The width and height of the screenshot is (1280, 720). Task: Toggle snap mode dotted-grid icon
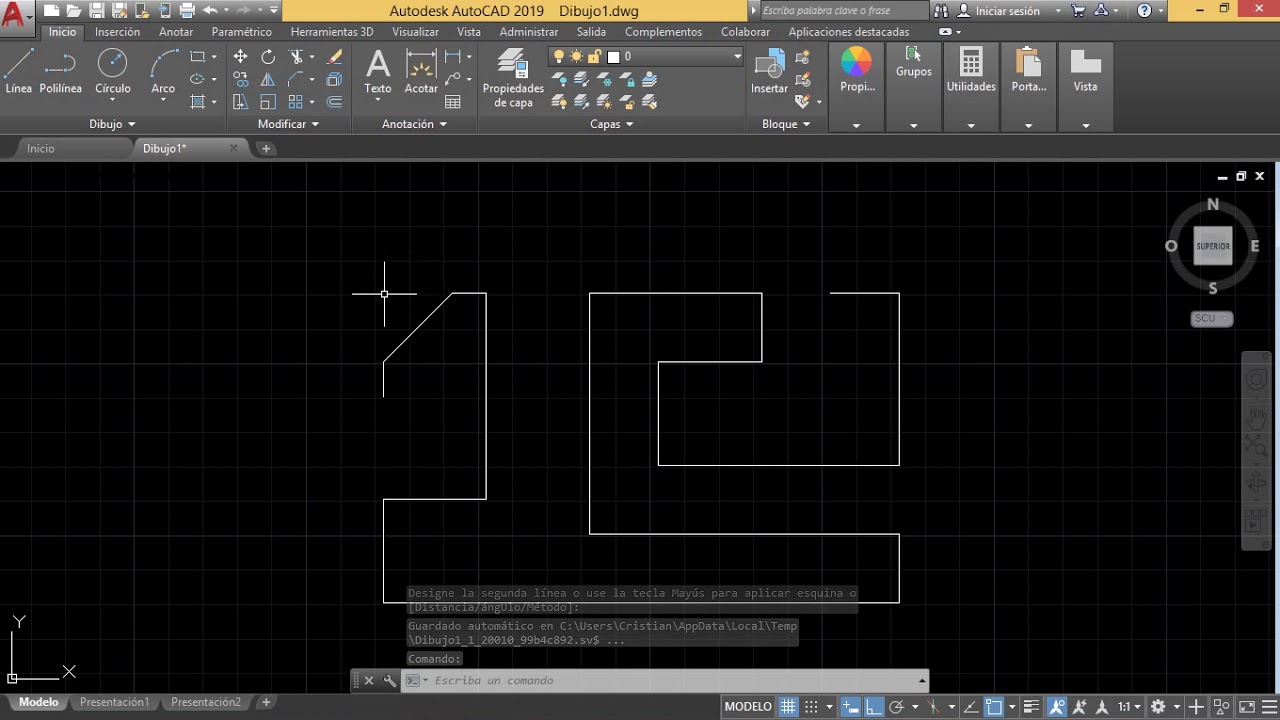pyautogui.click(x=812, y=706)
